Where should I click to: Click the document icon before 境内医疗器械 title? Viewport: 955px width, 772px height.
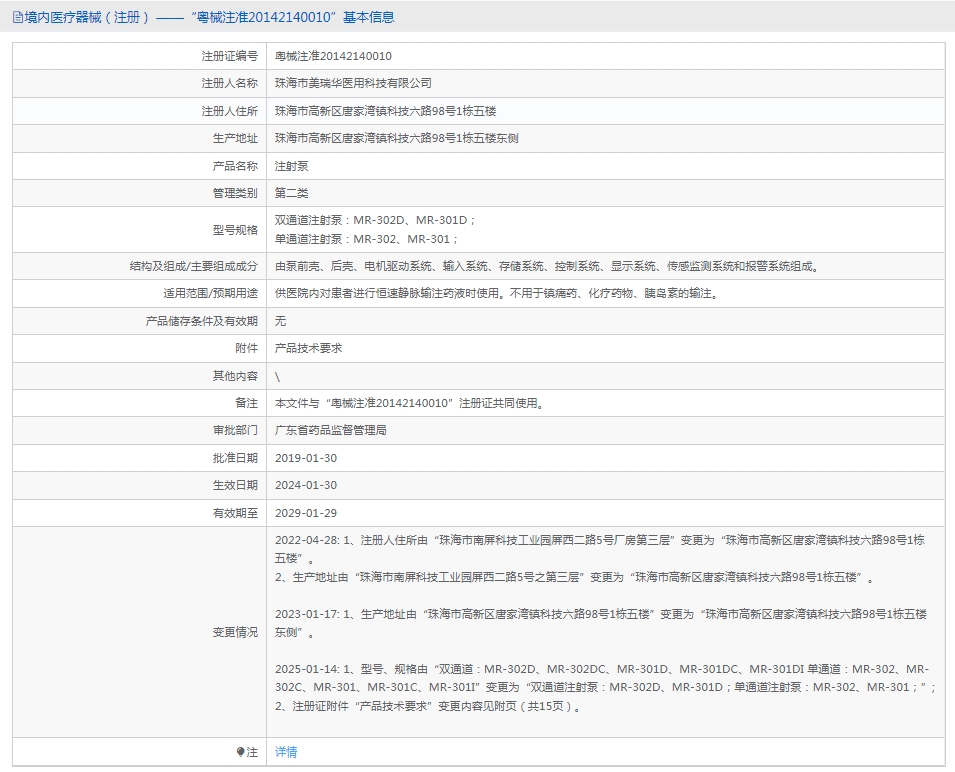tap(18, 17)
